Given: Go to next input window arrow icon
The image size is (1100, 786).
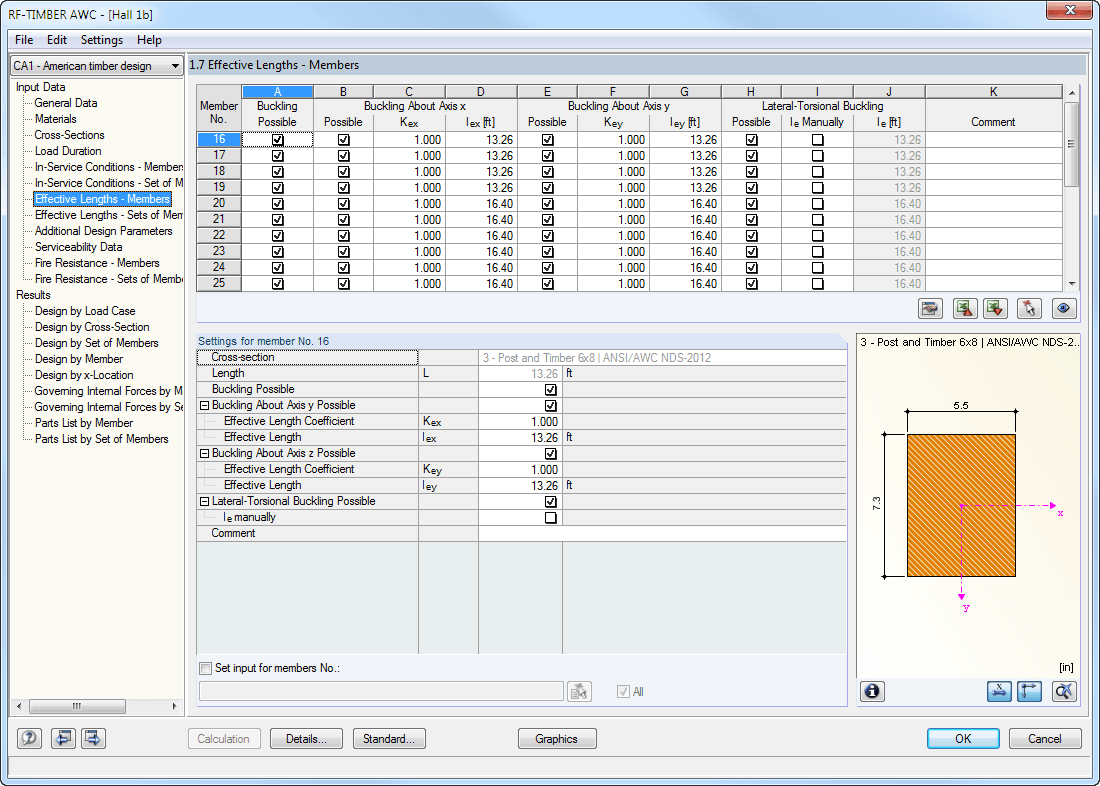Looking at the screenshot, I should [93, 738].
